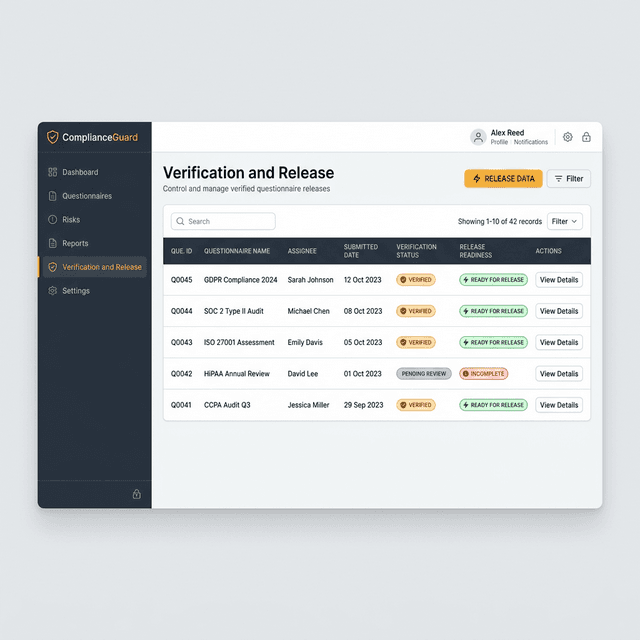Open the Dashboard grid icon
640x640 pixels.
click(x=53, y=172)
